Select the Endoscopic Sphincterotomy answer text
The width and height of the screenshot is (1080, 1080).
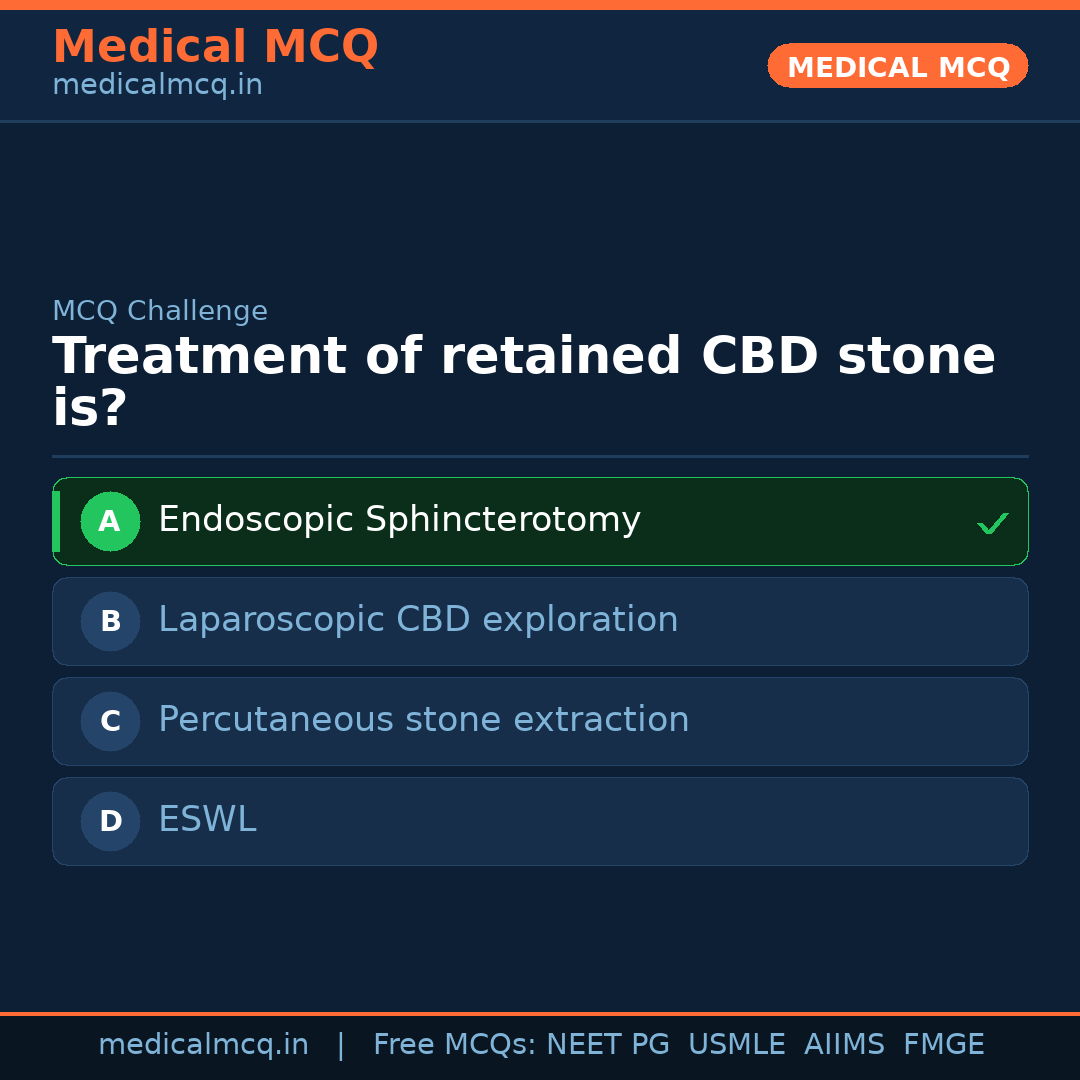pyautogui.click(x=399, y=520)
